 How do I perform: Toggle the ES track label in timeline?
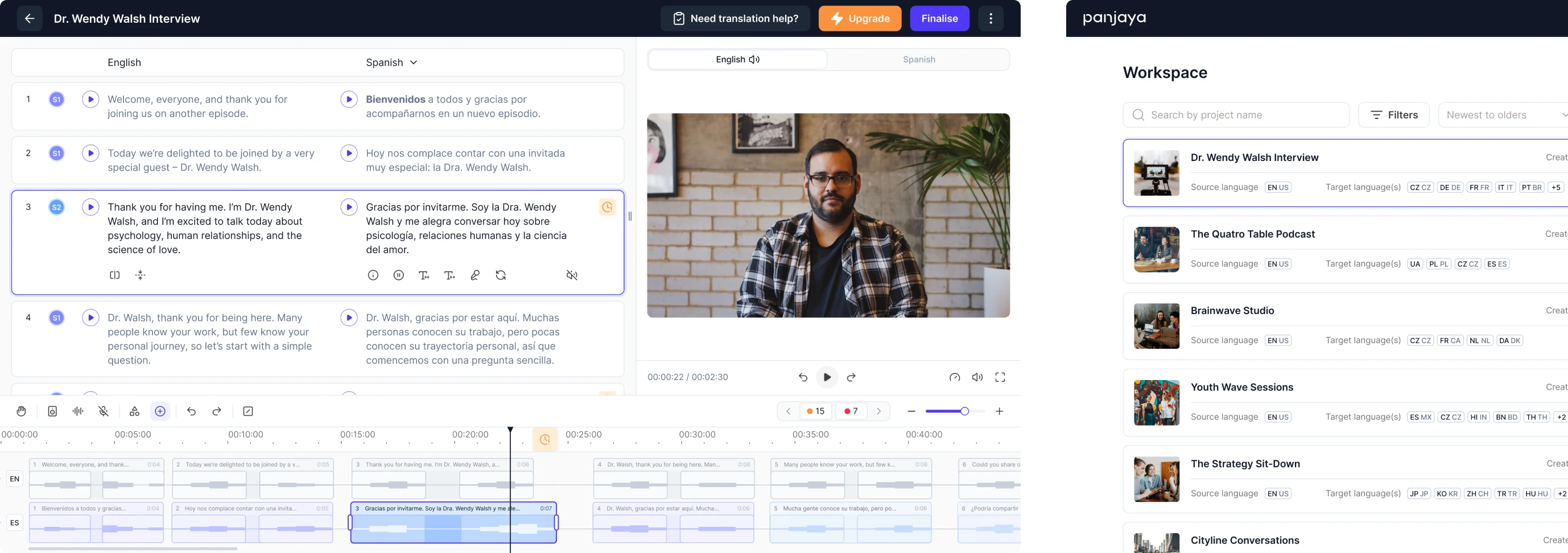(x=15, y=523)
